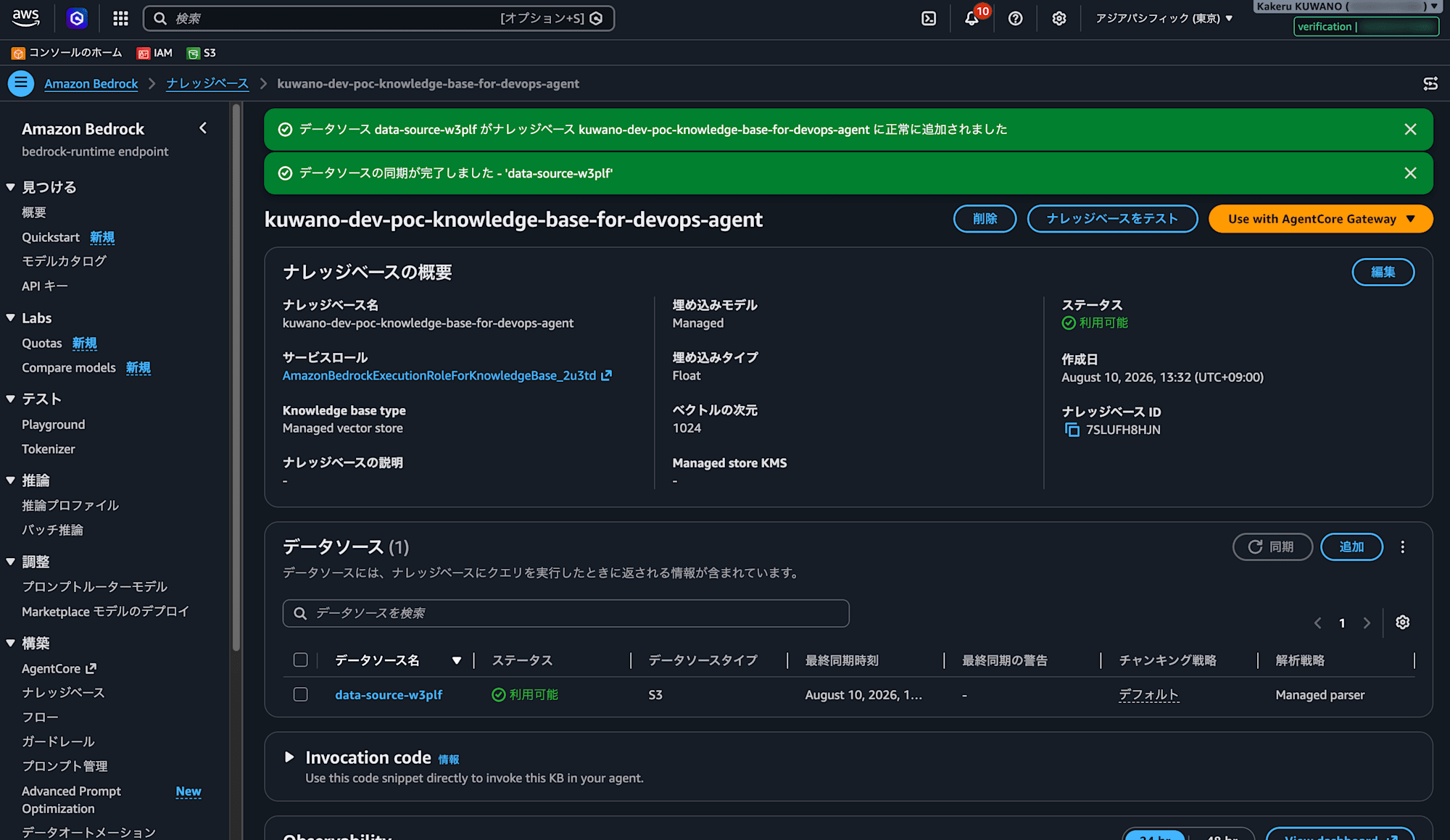The image size is (1450, 840).
Task: Go to ナレッジベース breadcrumb
Action: pyautogui.click(x=207, y=83)
